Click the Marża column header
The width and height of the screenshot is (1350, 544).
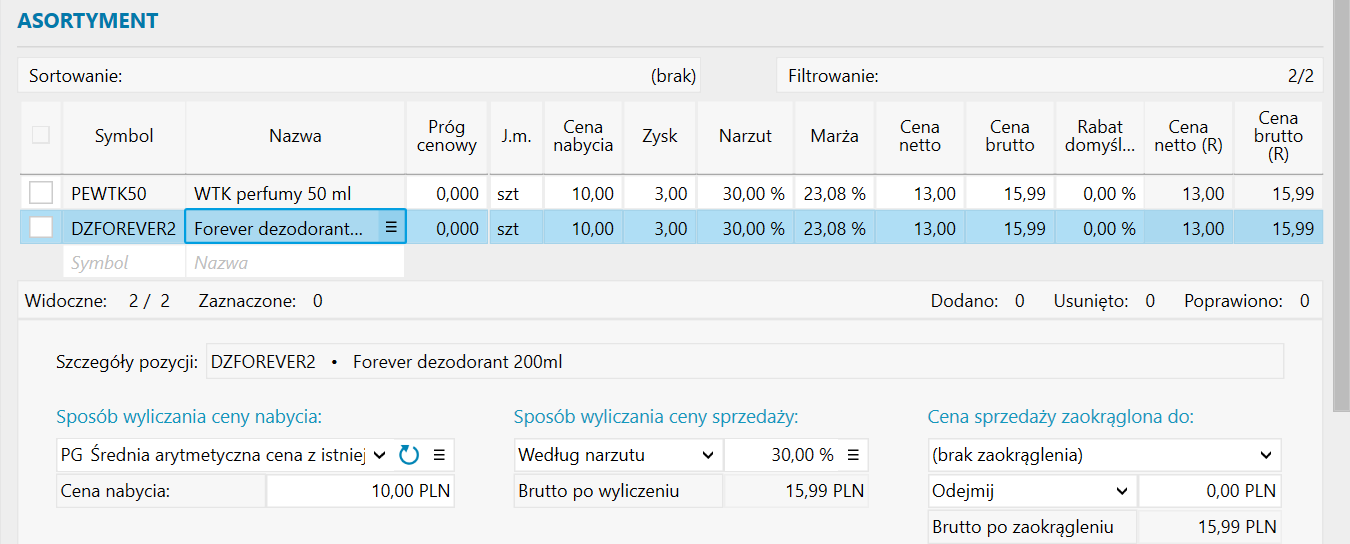coord(834,136)
